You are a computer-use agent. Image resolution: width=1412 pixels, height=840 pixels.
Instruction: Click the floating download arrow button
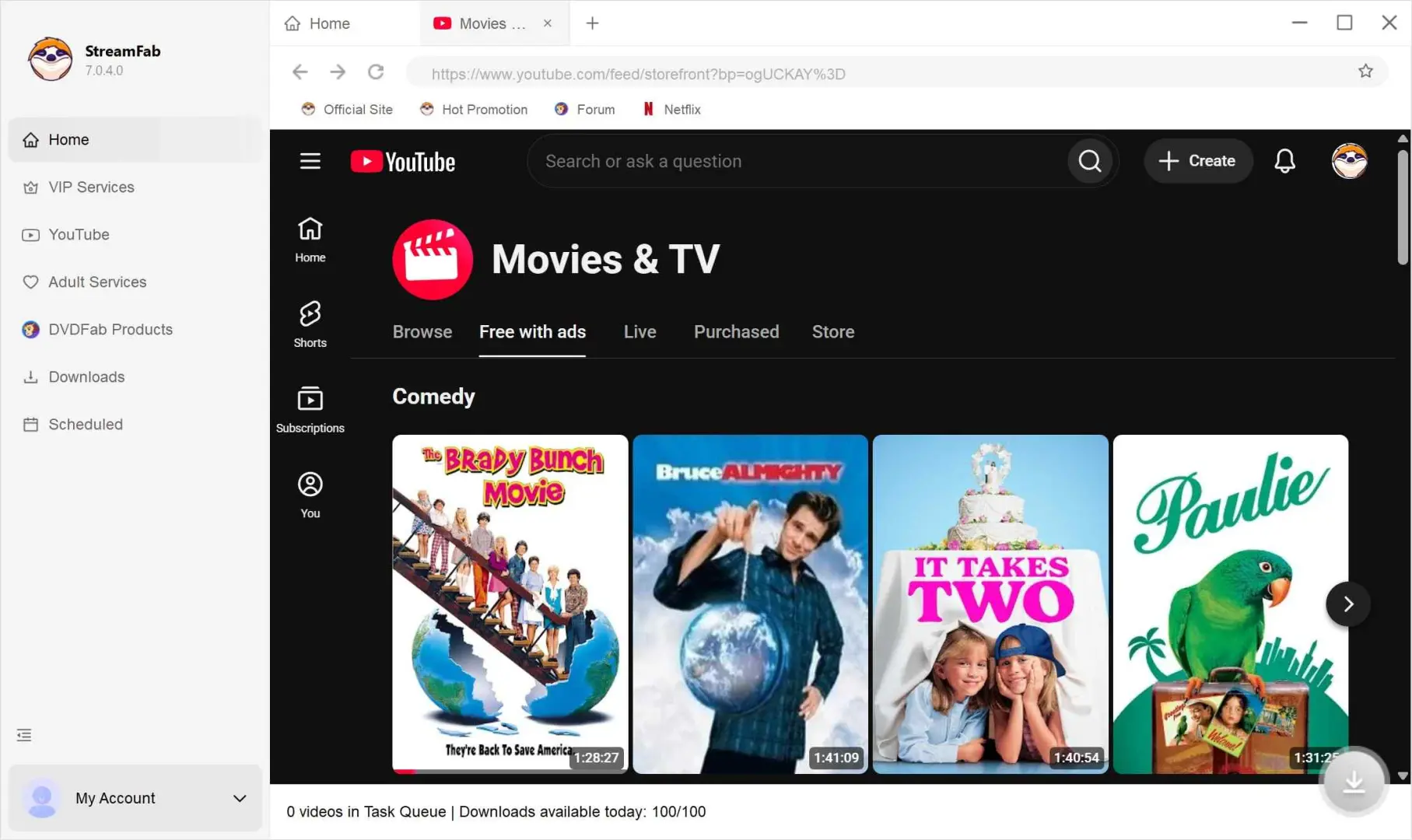(x=1354, y=781)
